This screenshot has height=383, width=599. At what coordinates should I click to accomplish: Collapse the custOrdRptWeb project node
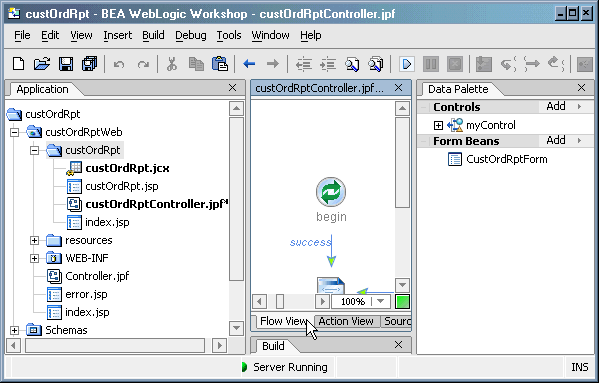[15, 132]
